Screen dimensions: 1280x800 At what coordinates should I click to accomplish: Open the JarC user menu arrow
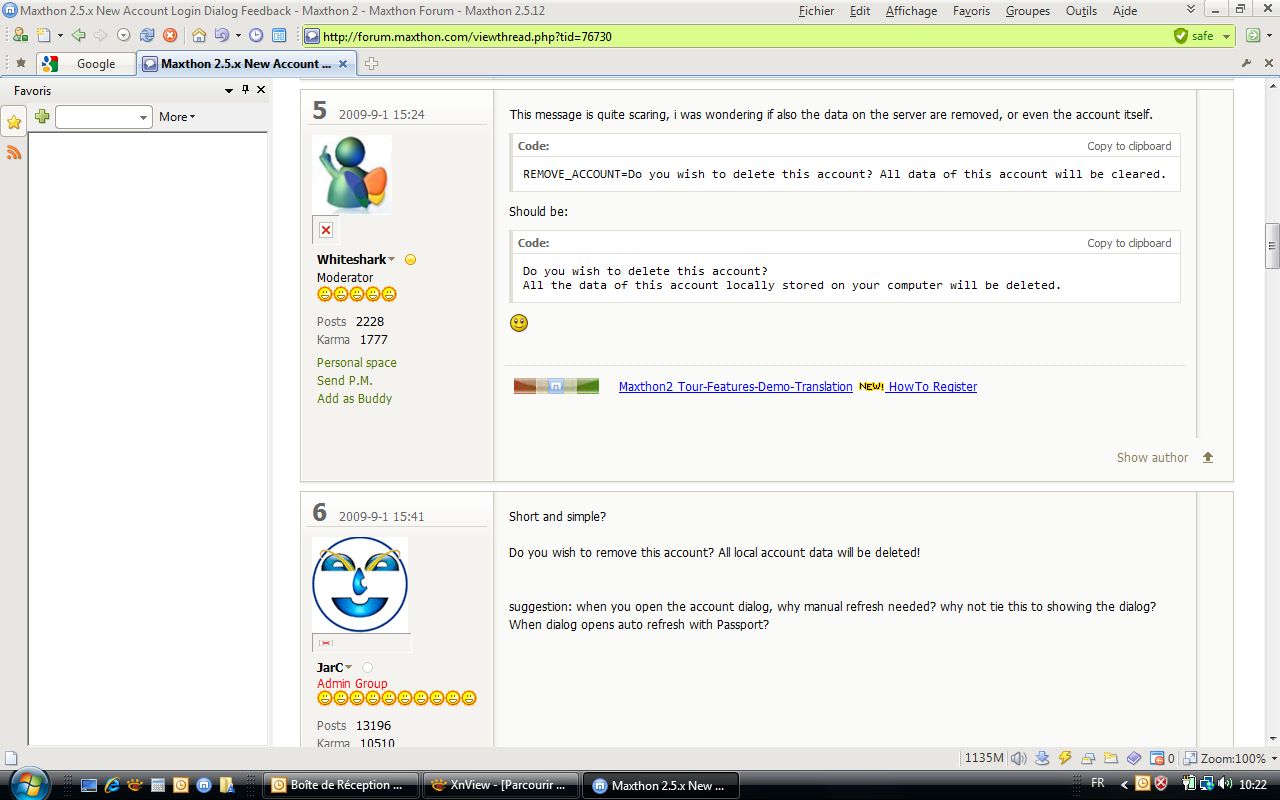[349, 668]
